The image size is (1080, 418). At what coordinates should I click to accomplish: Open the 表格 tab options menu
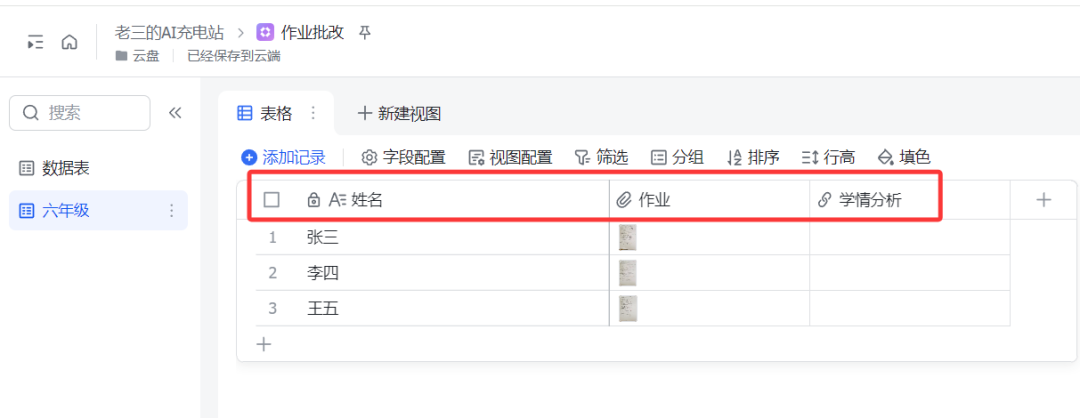pyautogui.click(x=313, y=113)
